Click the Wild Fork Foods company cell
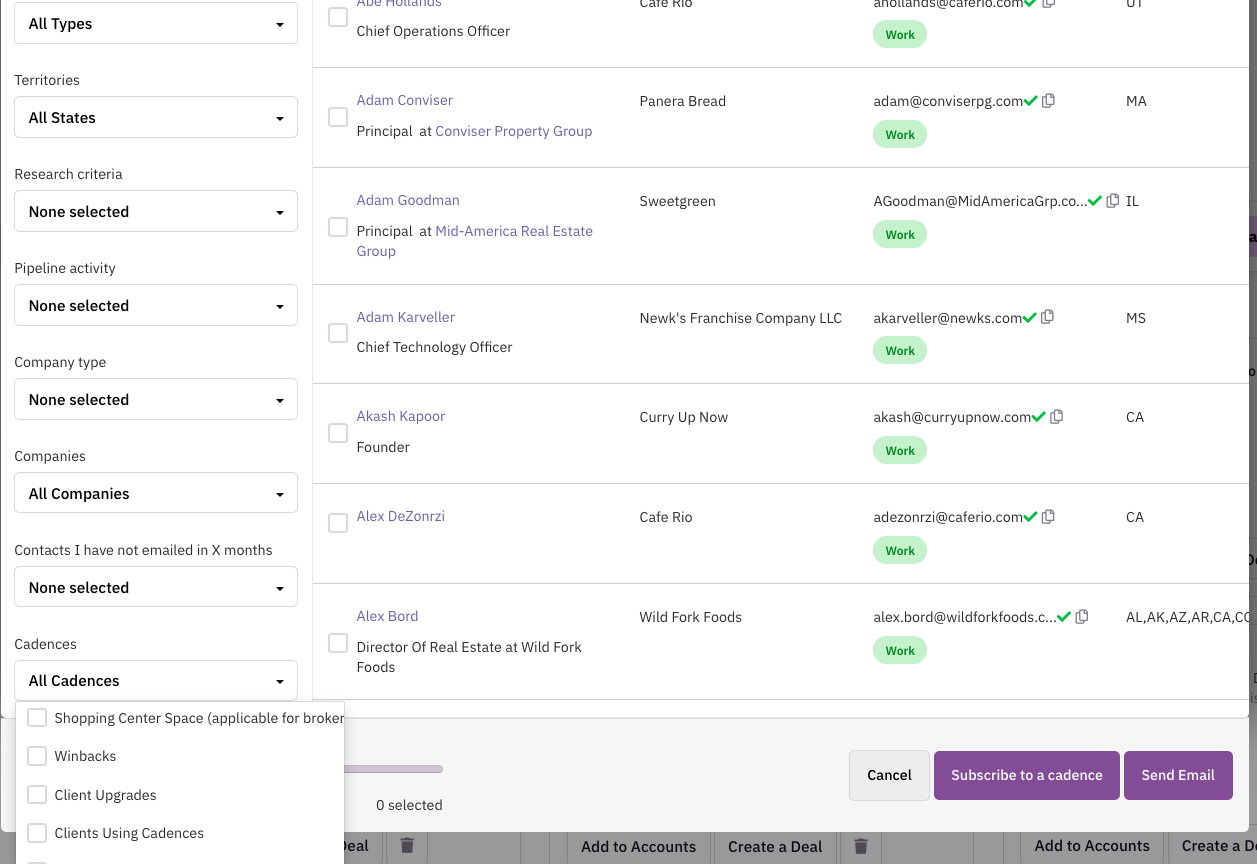The image size is (1257, 864). (x=691, y=617)
